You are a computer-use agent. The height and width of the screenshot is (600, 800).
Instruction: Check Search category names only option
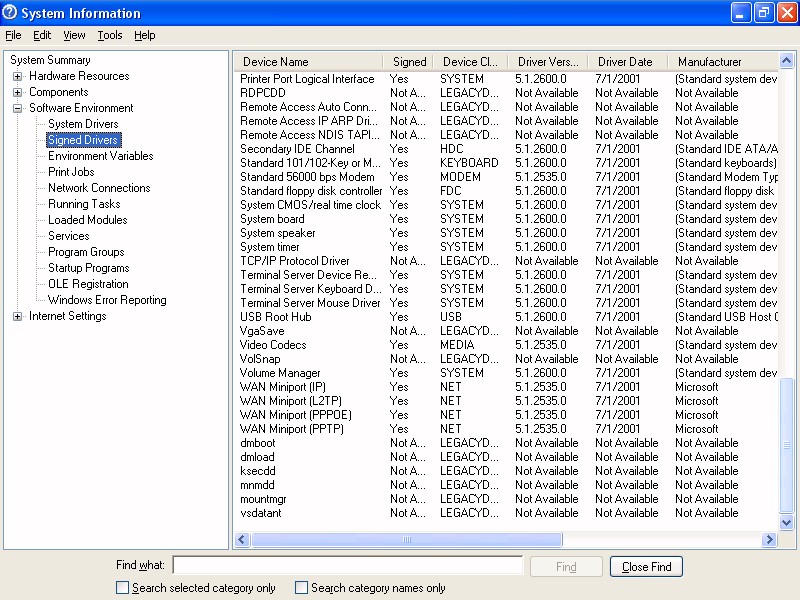point(302,588)
